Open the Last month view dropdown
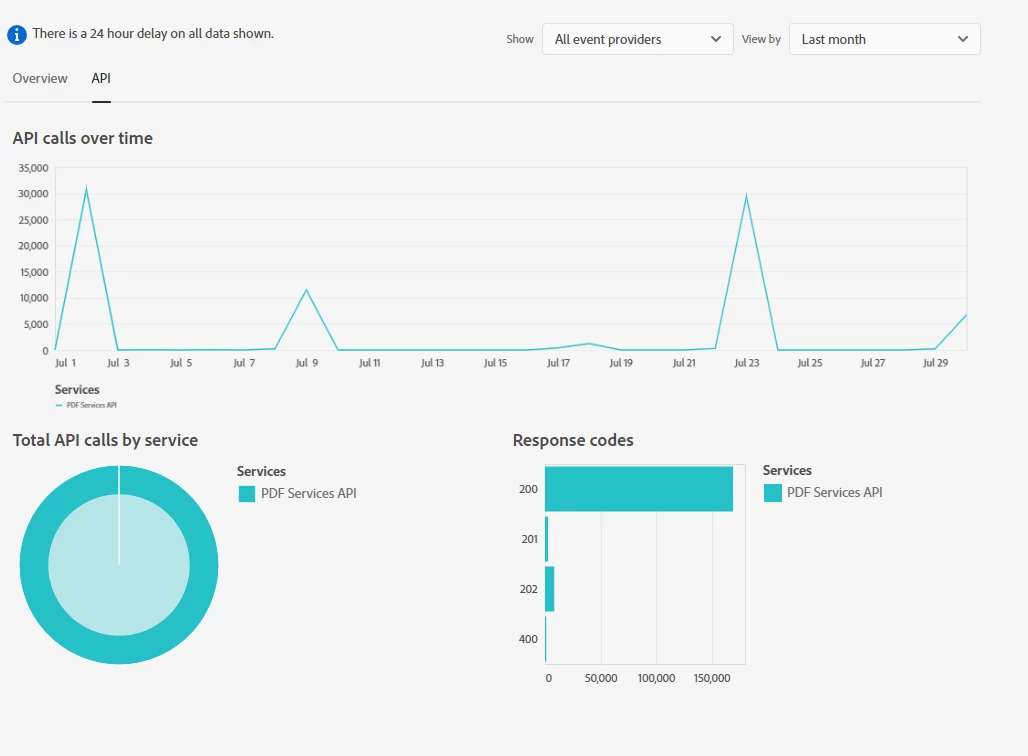Image resolution: width=1028 pixels, height=756 pixels. click(884, 39)
